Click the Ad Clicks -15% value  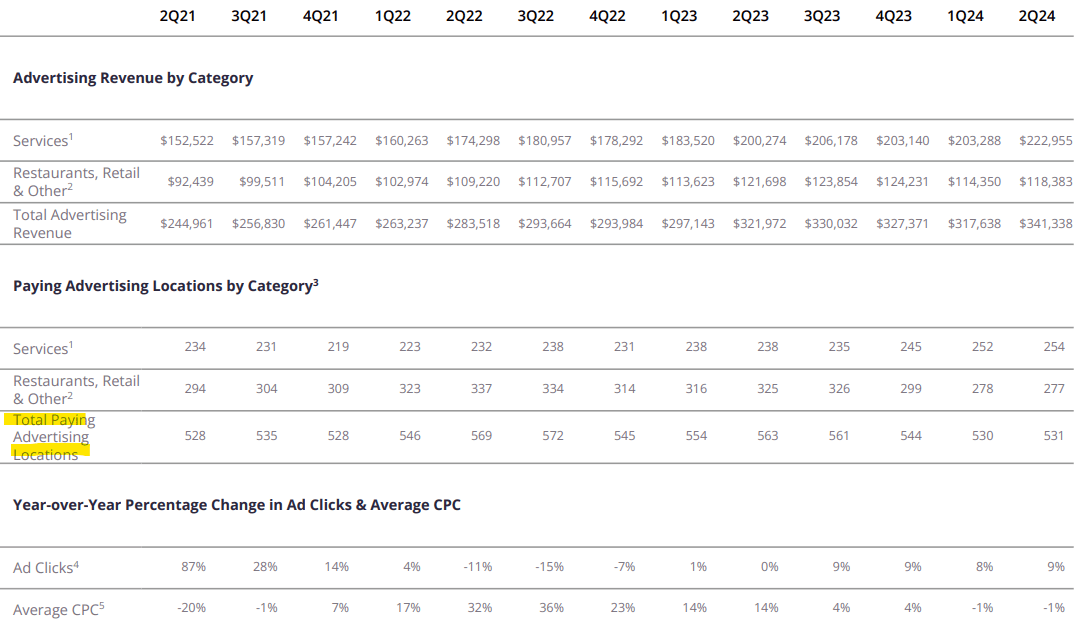coord(548,567)
